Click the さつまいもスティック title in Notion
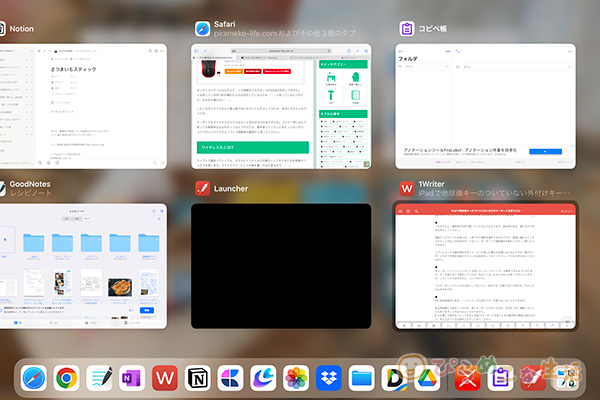600x400 pixels. pyautogui.click(x=73, y=69)
